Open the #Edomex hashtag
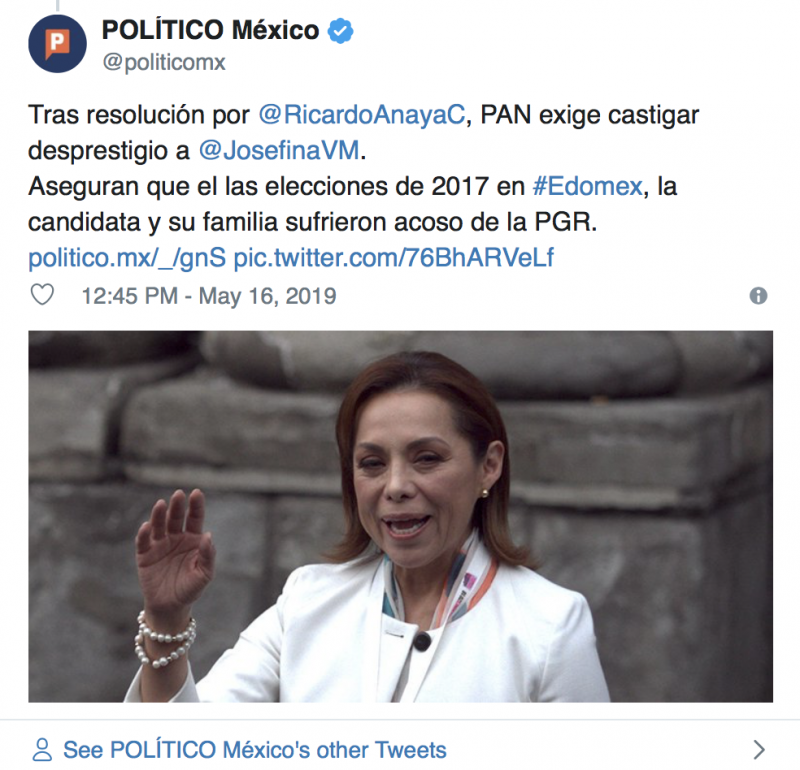800x770 pixels. point(587,186)
